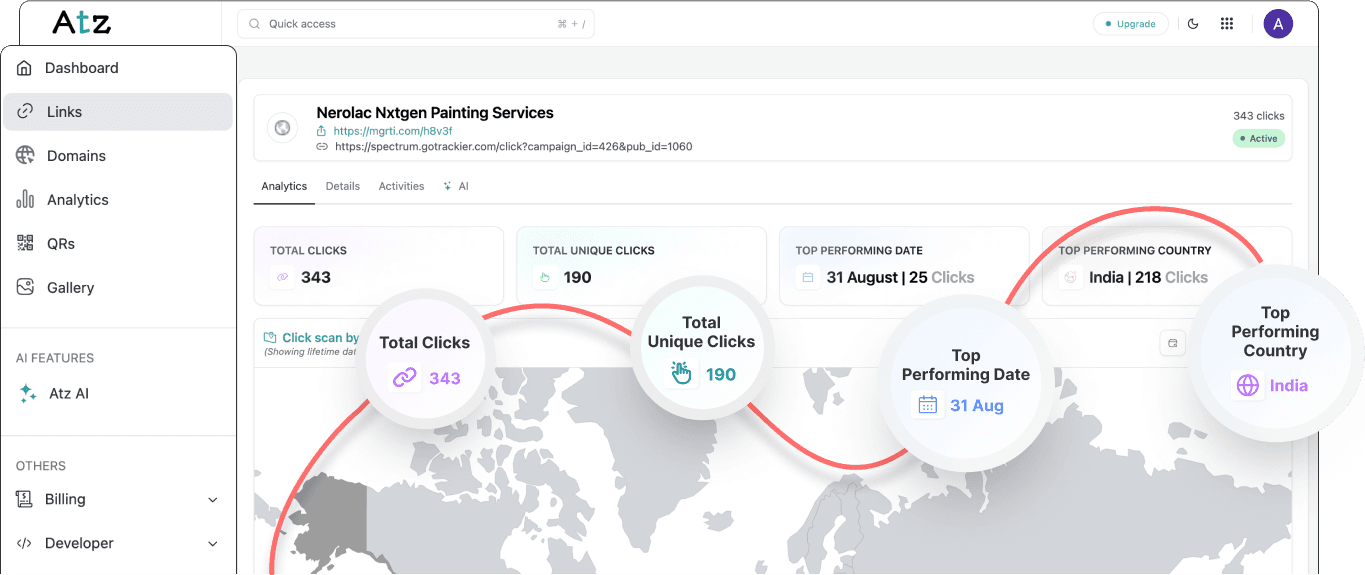Screen dimensions: 1365x575
Task: Toggle dark mode moon icon
Action: [x=1193, y=24]
